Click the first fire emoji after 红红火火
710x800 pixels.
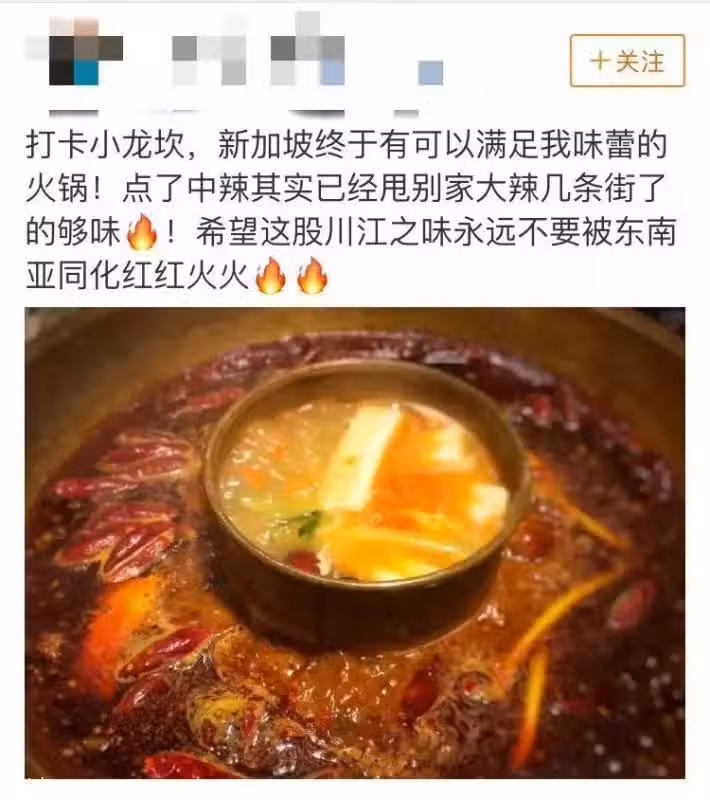tap(271, 276)
